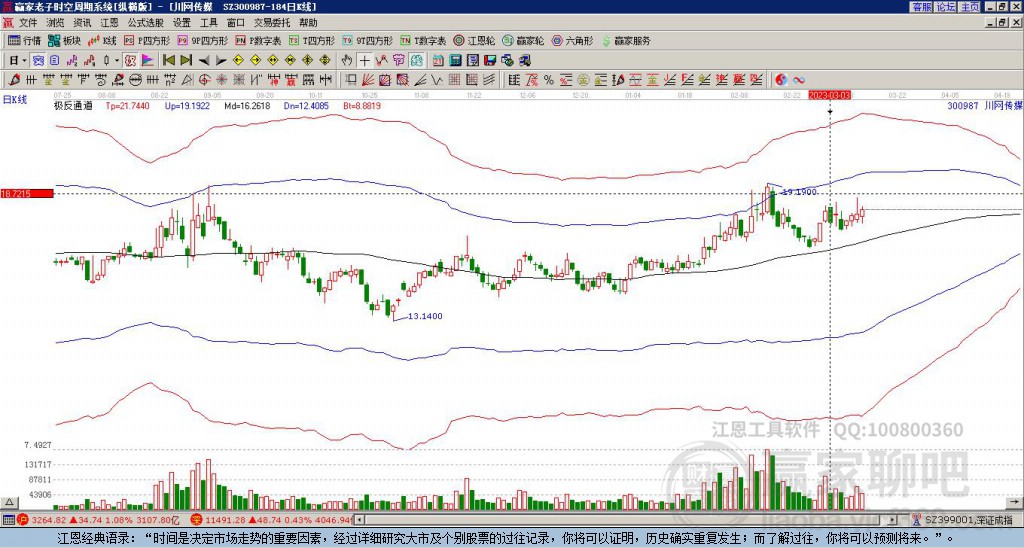This screenshot has width=1024, height=548.
Task: Open the 窗口 menu
Action: point(236,23)
